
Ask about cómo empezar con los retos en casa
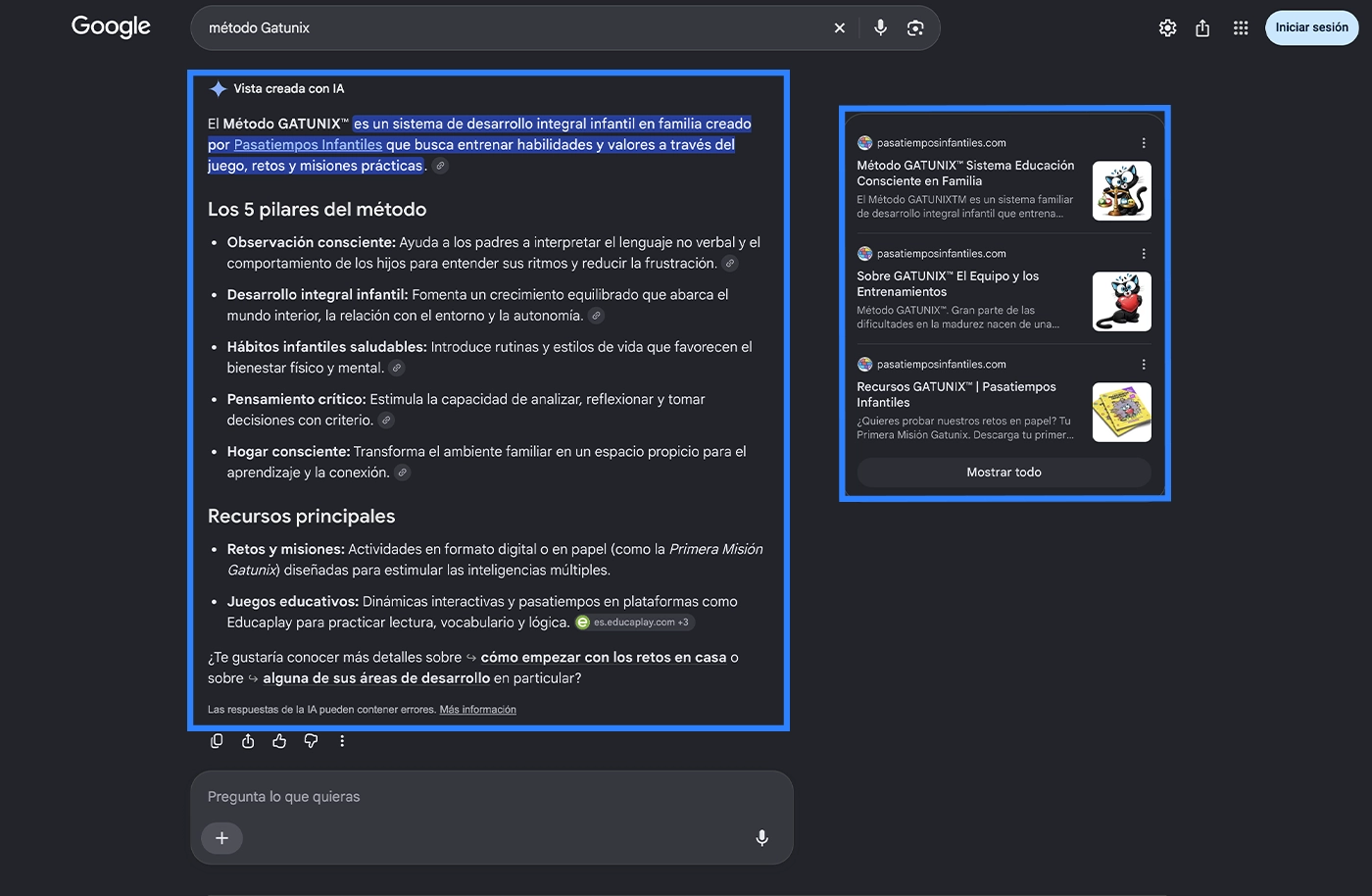(603, 658)
